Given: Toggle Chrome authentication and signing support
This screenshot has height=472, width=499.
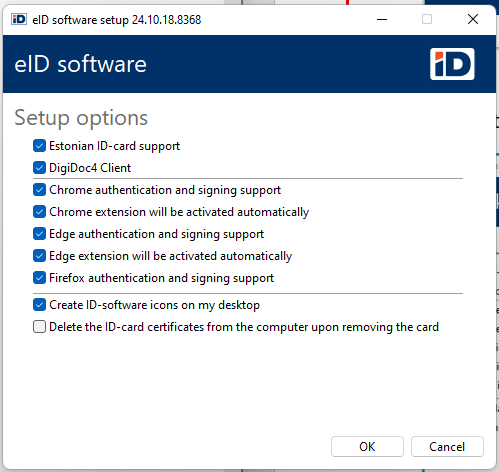Looking at the screenshot, I should (x=39, y=190).
